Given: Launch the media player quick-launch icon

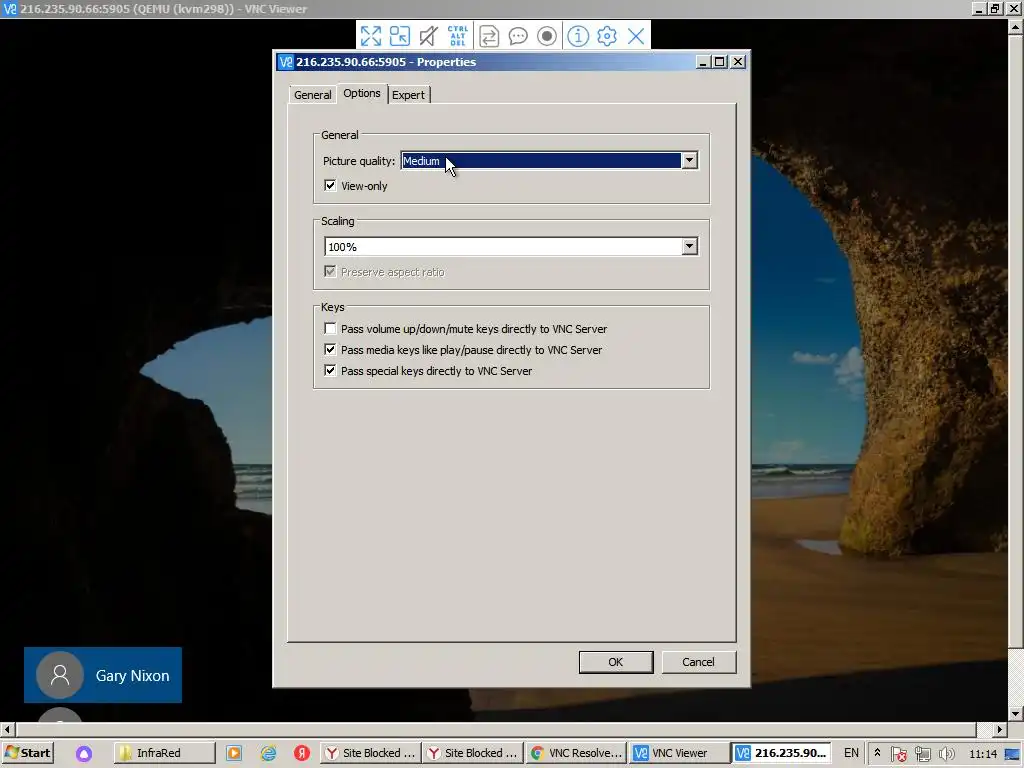Looking at the screenshot, I should point(234,753).
